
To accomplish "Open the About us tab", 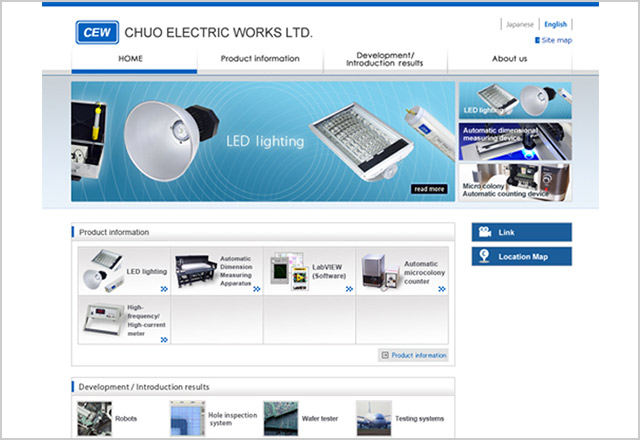I will coord(509,59).
